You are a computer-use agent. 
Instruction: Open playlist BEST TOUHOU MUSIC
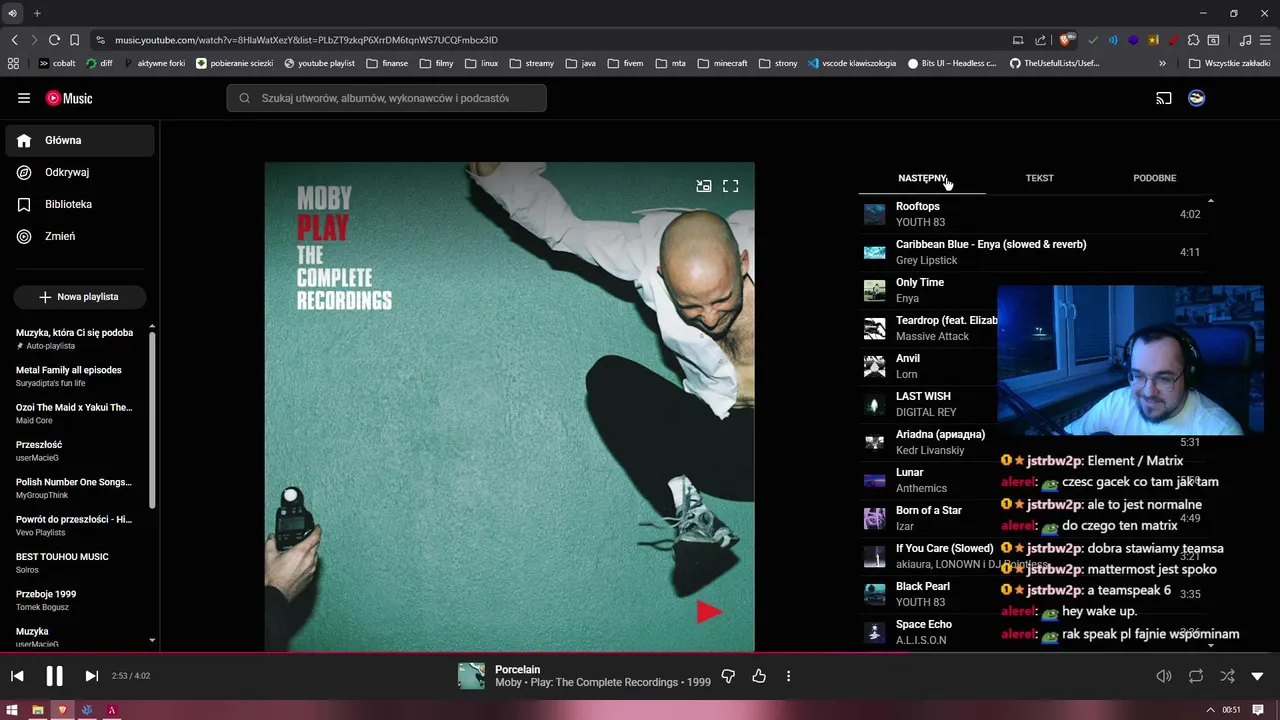75,563
